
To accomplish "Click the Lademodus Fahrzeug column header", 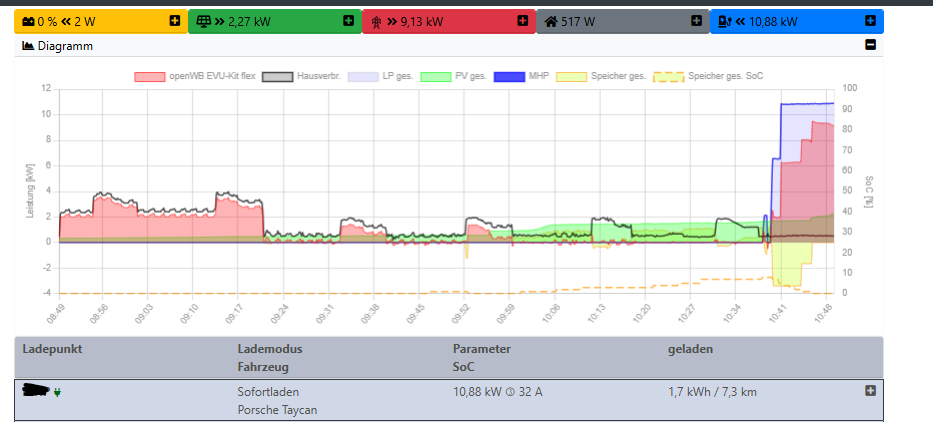I will [x=270, y=358].
